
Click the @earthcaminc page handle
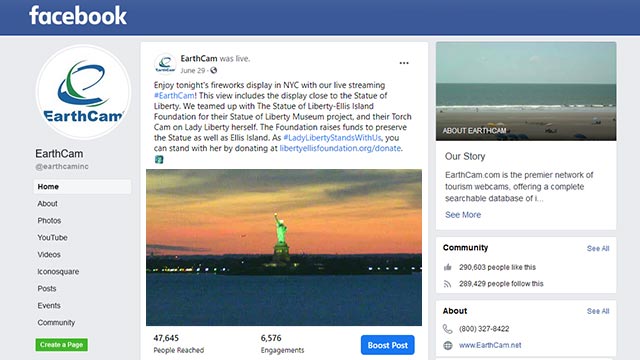tap(62, 167)
